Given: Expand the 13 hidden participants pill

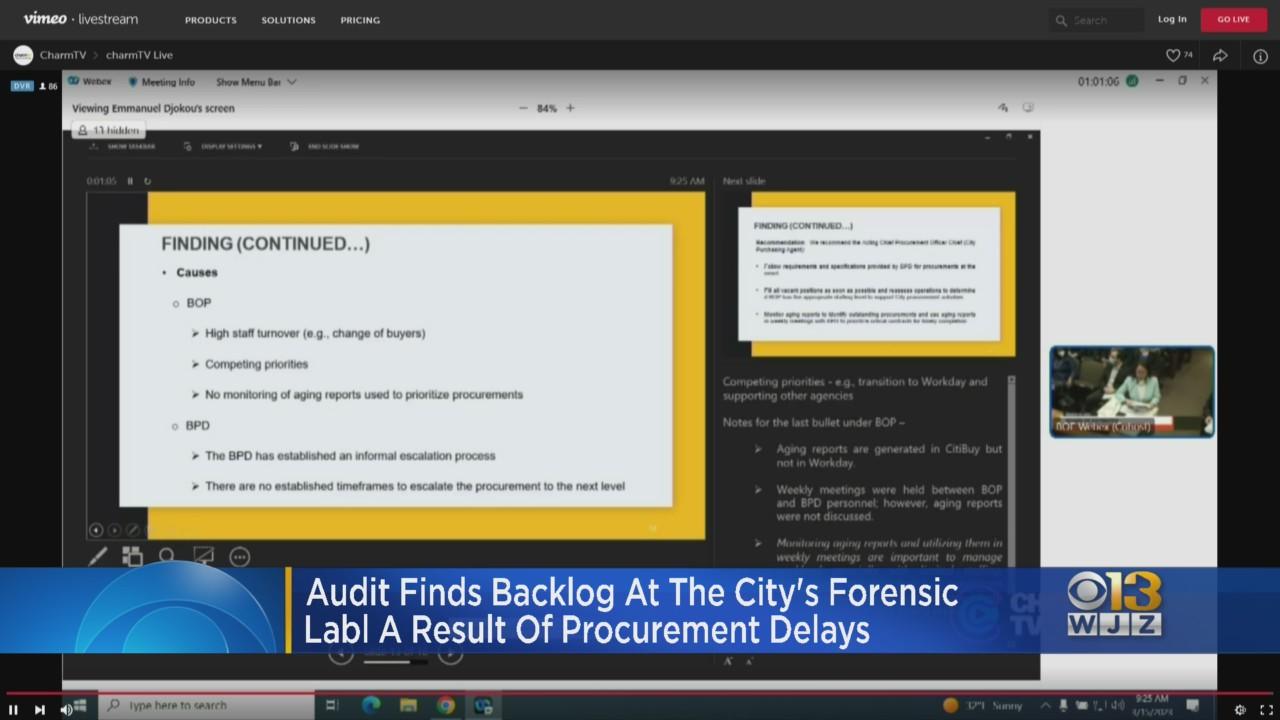Looking at the screenshot, I should click(x=108, y=130).
